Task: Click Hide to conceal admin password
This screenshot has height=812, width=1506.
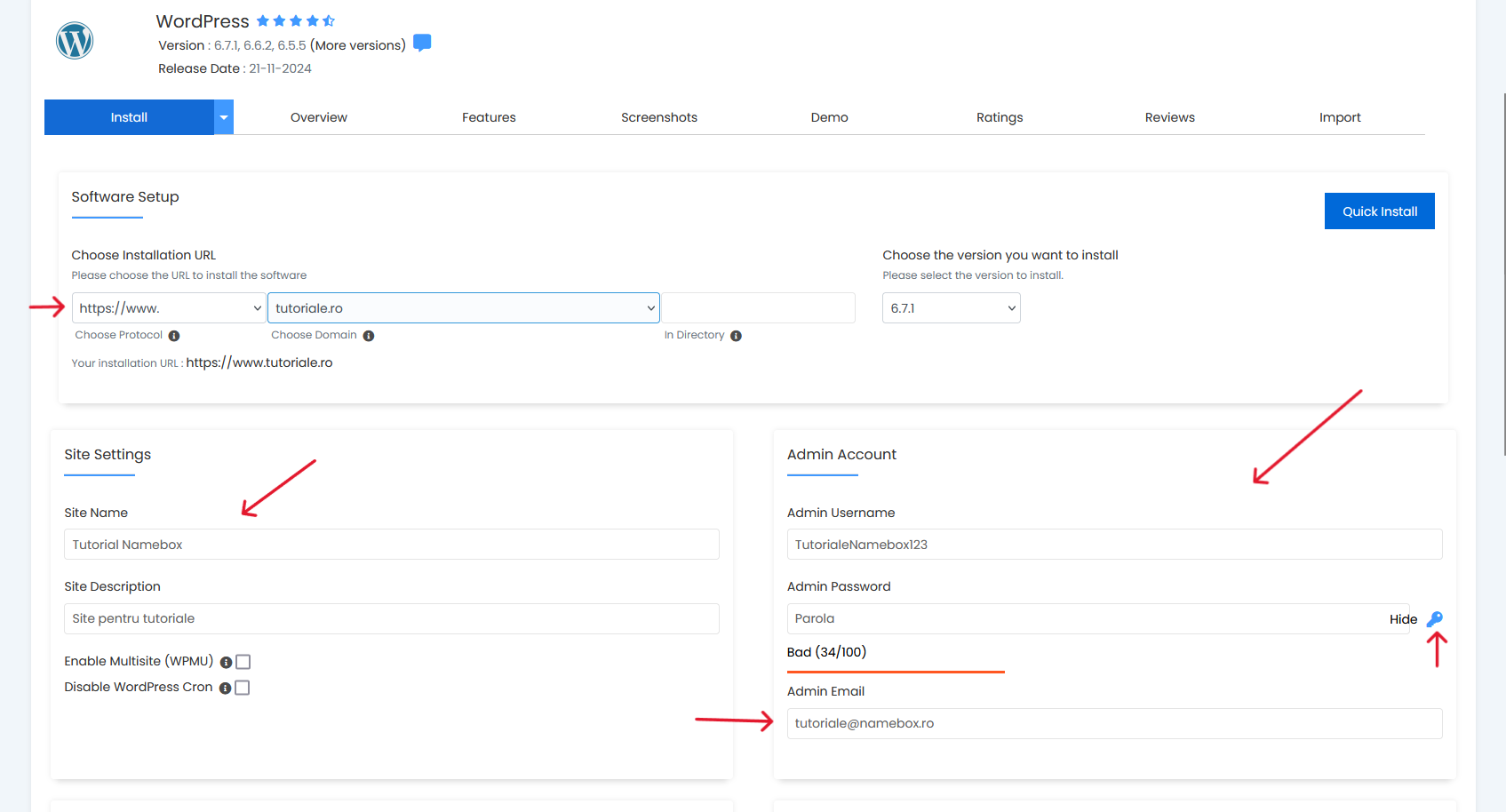Action: [x=1404, y=619]
